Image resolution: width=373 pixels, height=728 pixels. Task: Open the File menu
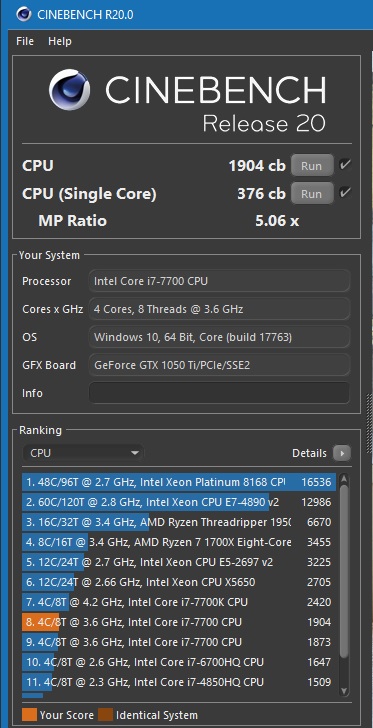[x=25, y=41]
